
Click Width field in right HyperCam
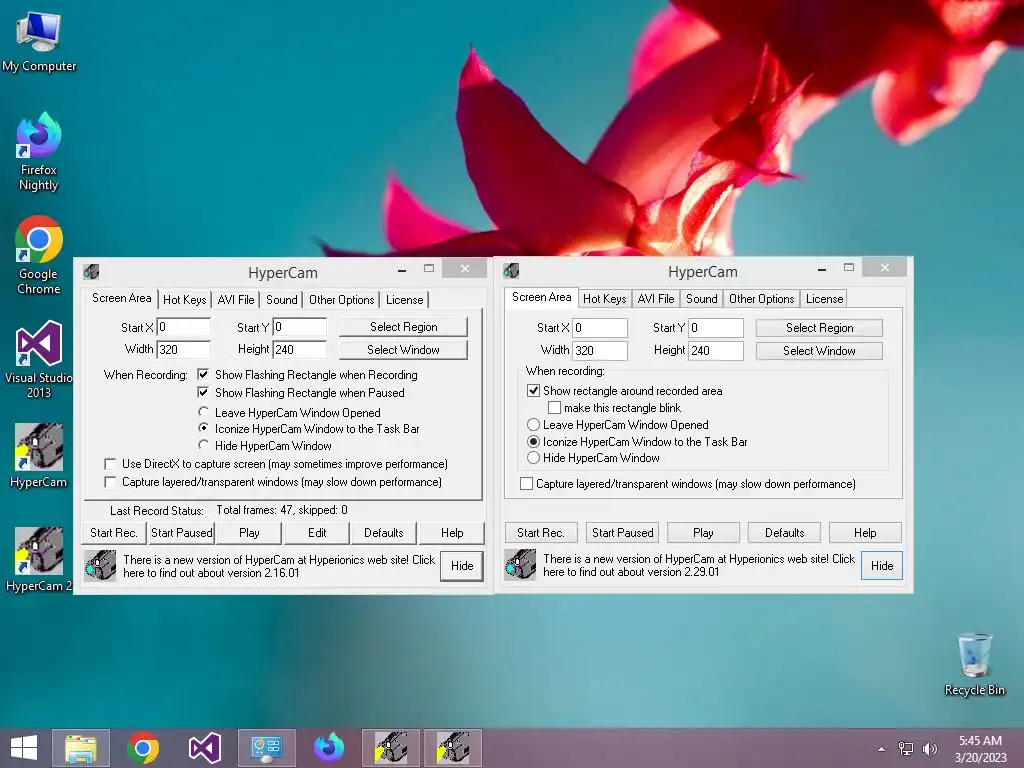600,351
